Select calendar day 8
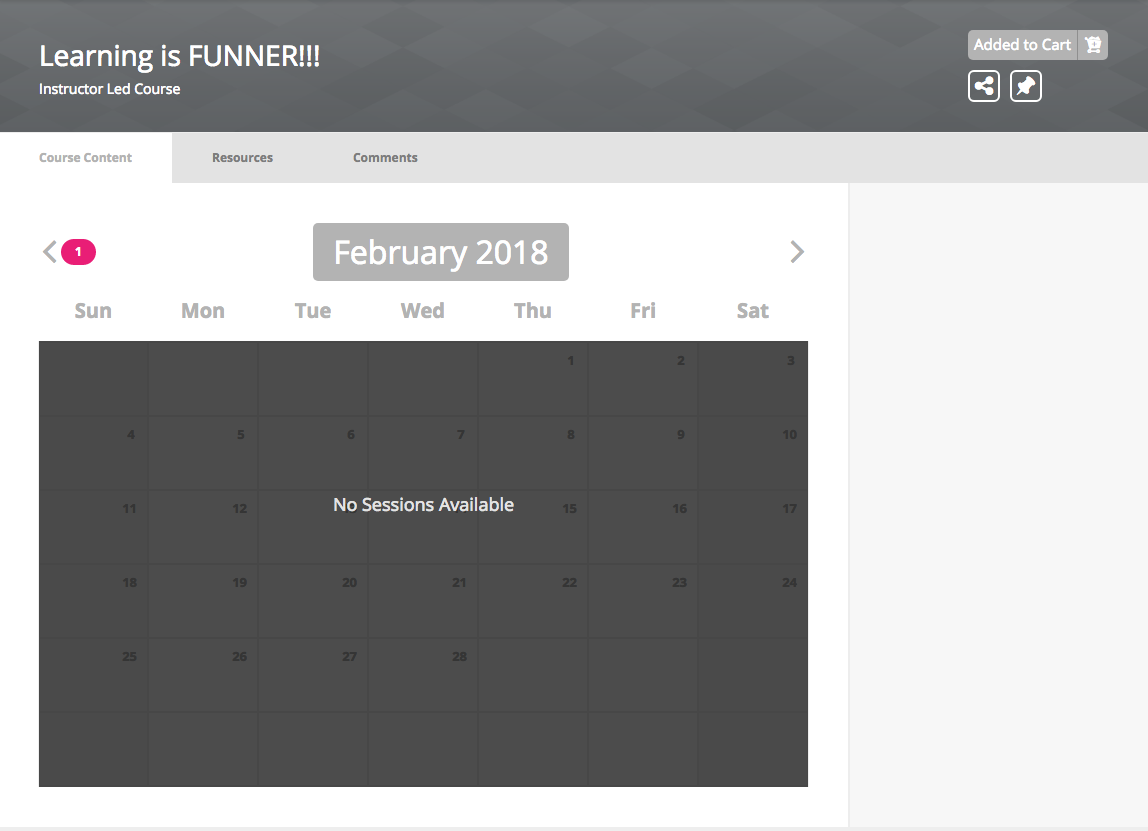Screen dimensions: 1148x831 [x=533, y=452]
